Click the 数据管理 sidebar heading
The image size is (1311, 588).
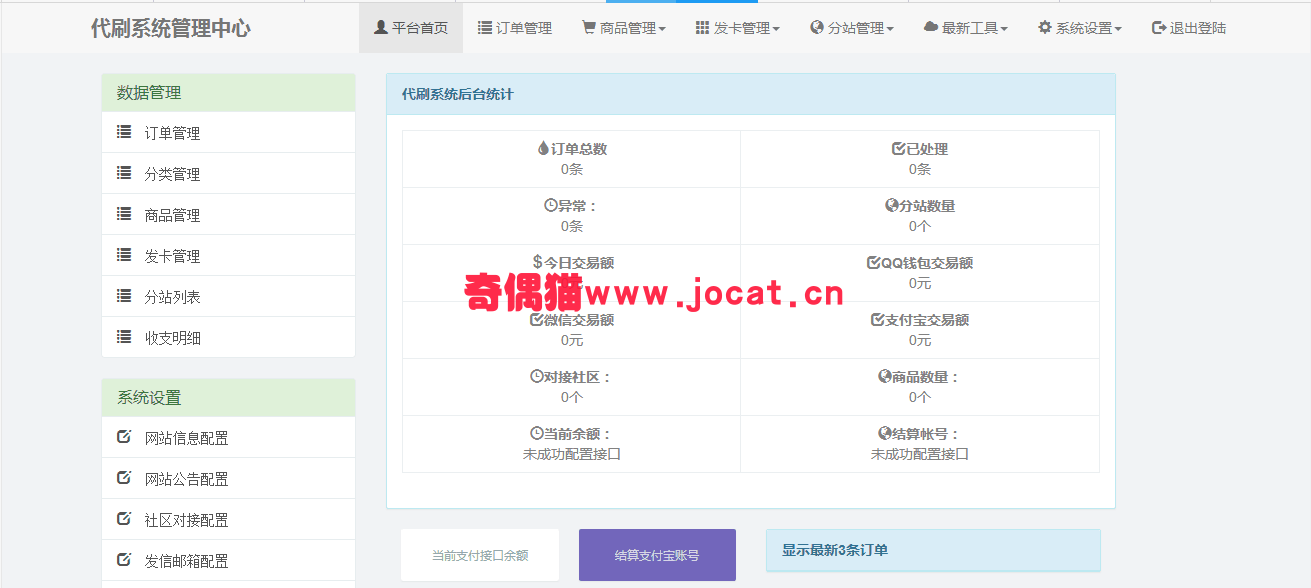[228, 93]
